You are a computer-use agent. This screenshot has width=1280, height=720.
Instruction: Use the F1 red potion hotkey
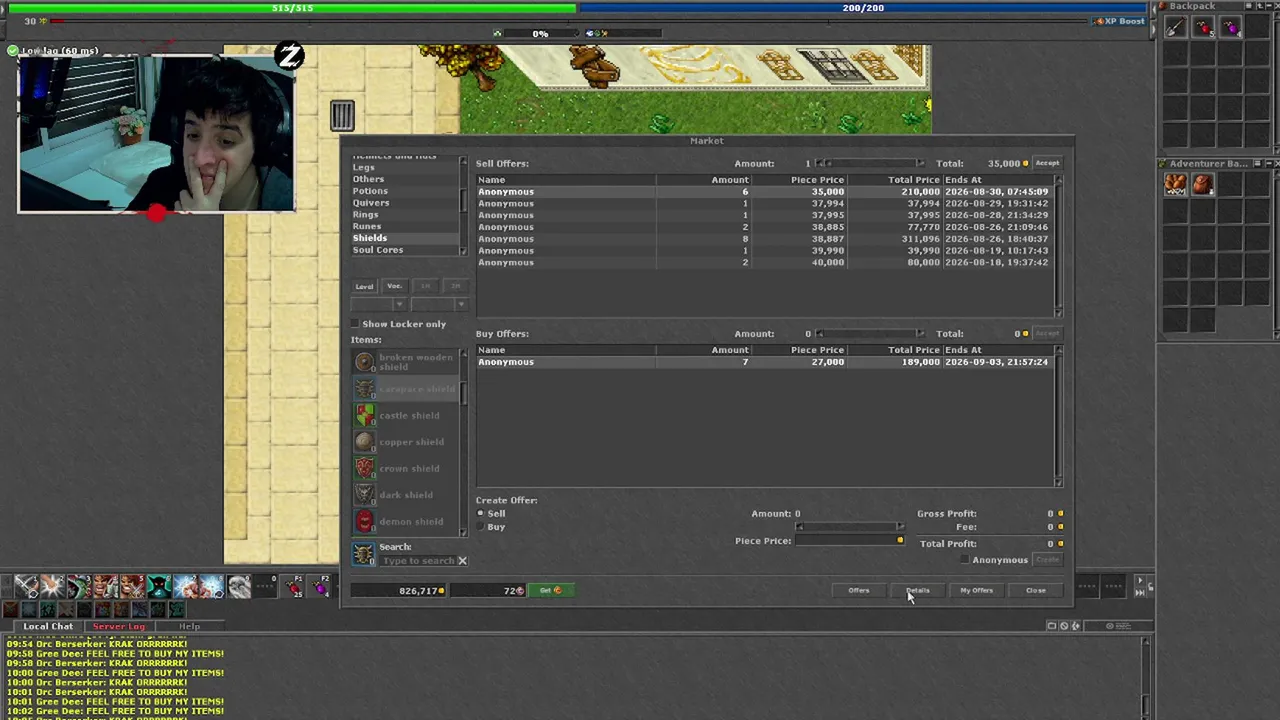pyautogui.click(x=295, y=587)
